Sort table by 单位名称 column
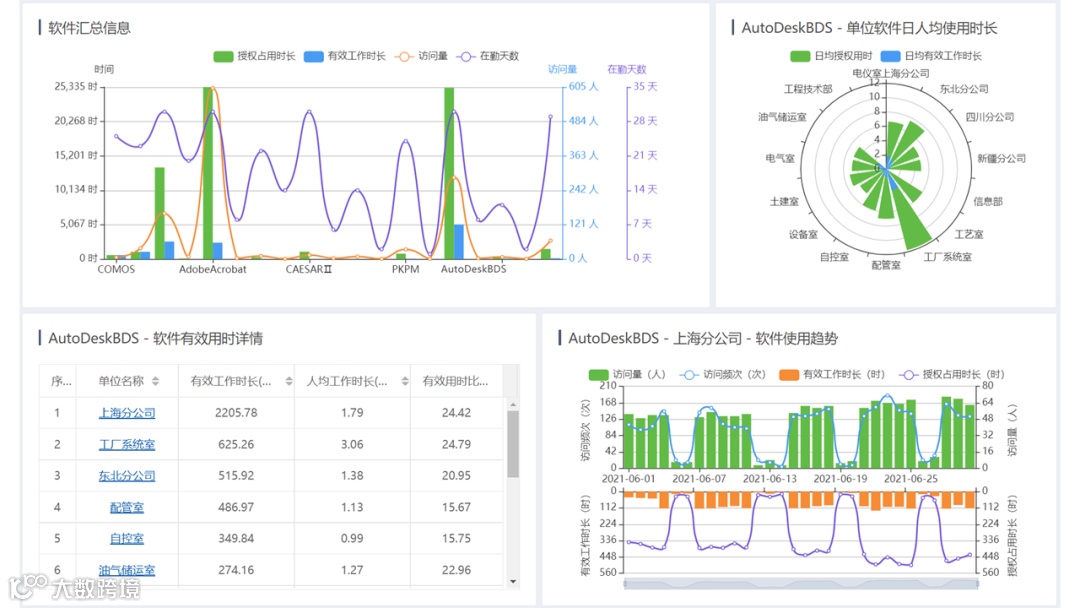 pyautogui.click(x=156, y=381)
